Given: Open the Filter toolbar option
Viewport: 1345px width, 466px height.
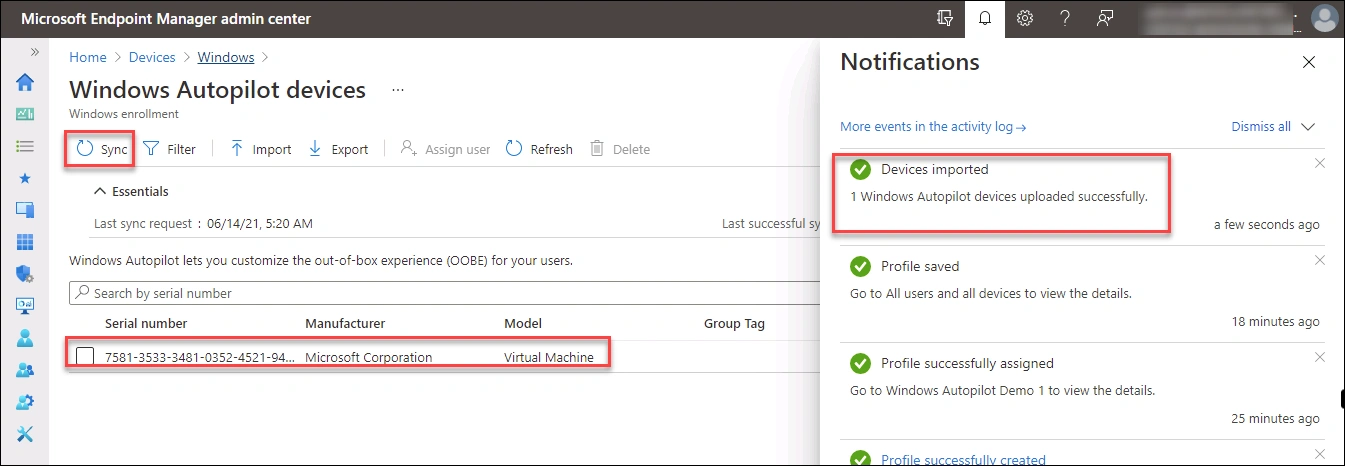Looking at the screenshot, I should click(x=169, y=149).
